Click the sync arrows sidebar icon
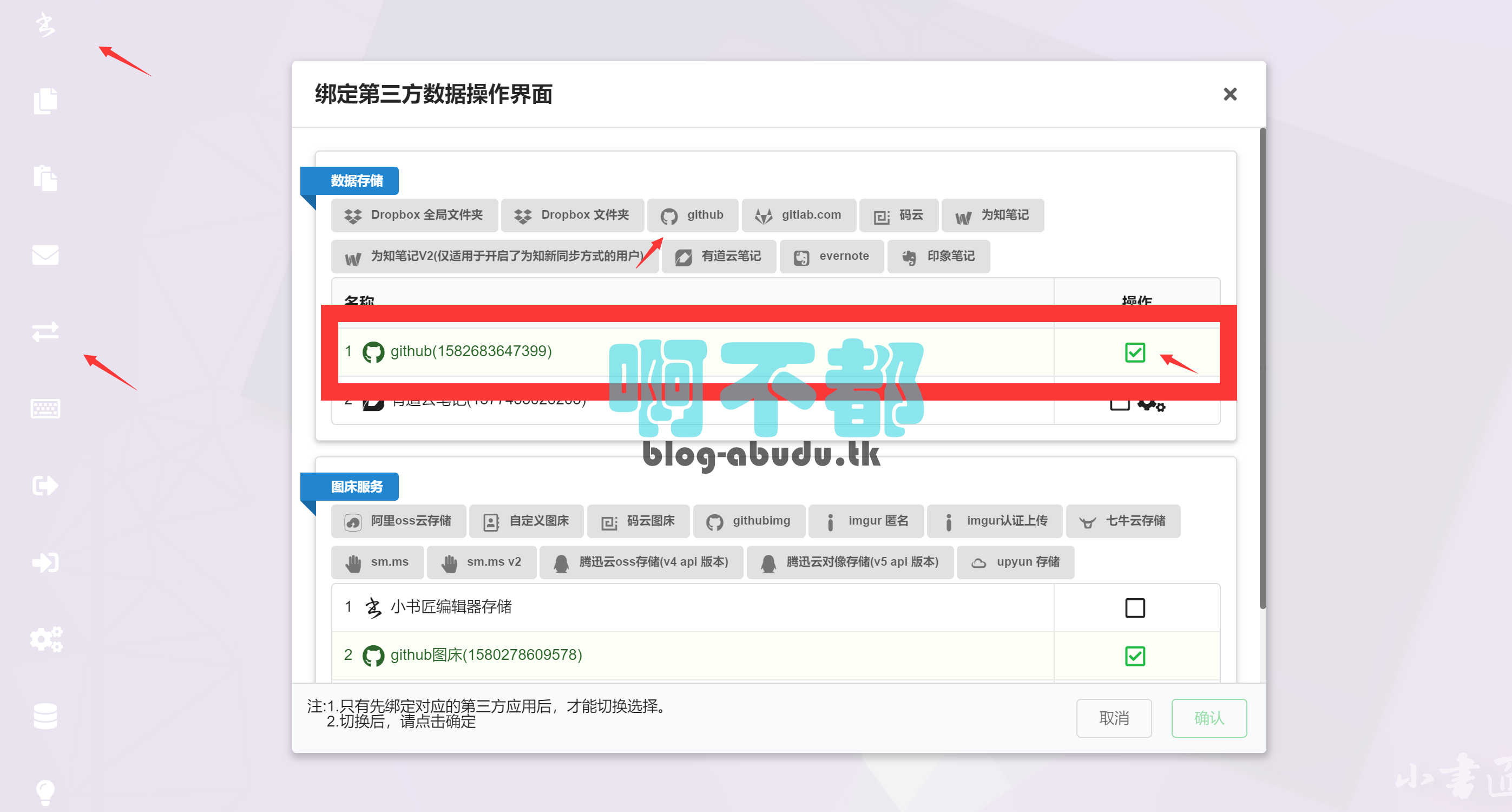Viewport: 1512px width, 812px height. click(45, 332)
